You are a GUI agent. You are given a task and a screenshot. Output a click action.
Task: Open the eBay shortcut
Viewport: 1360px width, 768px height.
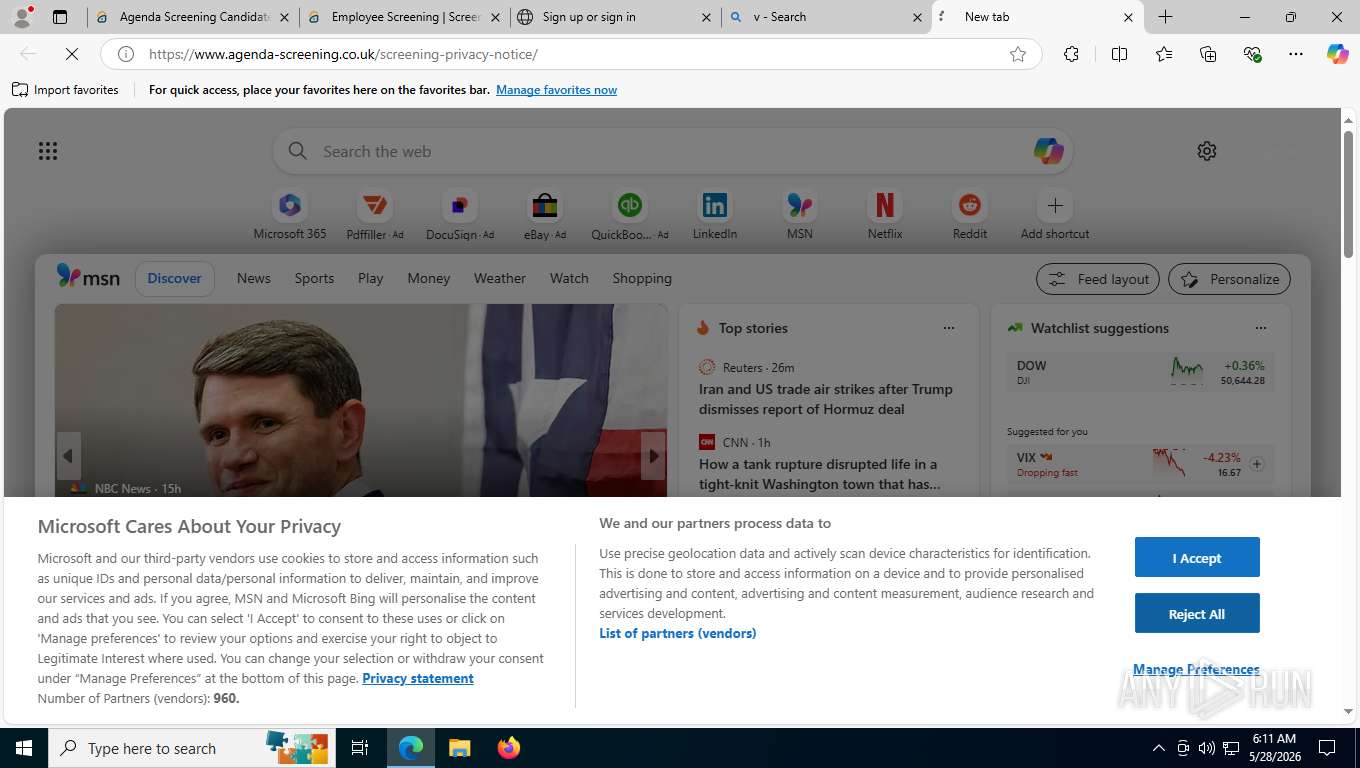pyautogui.click(x=545, y=215)
